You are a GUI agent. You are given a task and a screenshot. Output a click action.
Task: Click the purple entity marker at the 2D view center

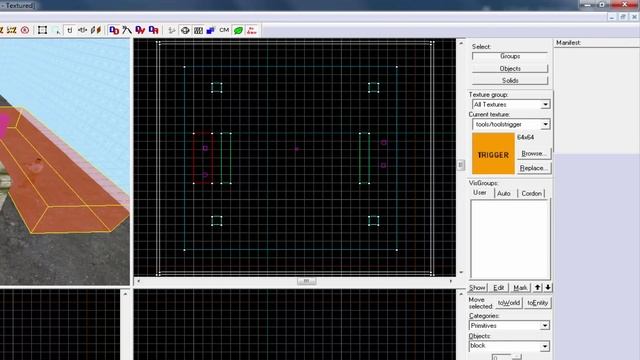point(296,149)
